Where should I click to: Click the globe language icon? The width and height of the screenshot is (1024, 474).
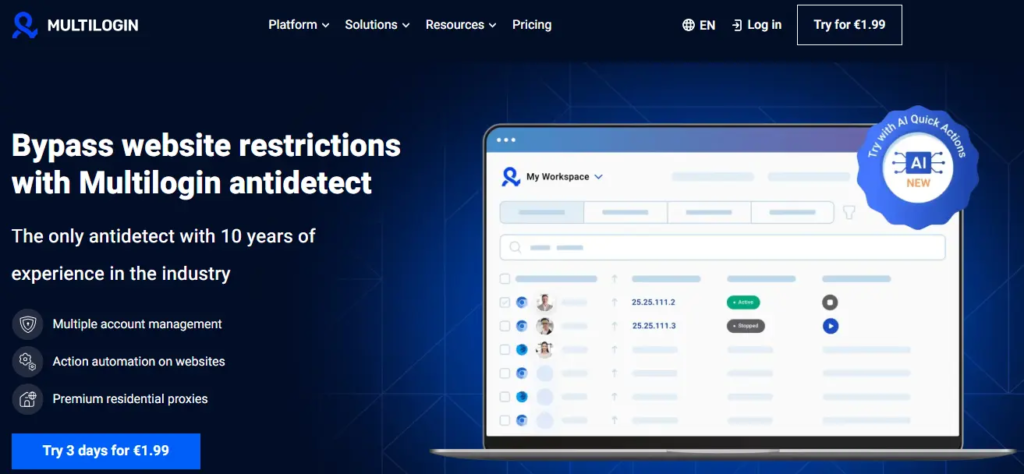[x=688, y=25]
